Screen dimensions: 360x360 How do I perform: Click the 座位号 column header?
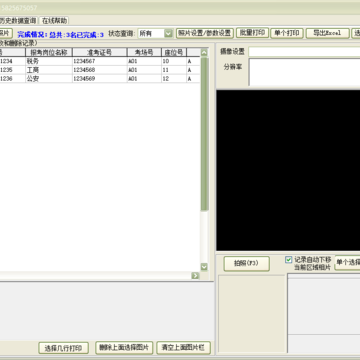coord(174,52)
